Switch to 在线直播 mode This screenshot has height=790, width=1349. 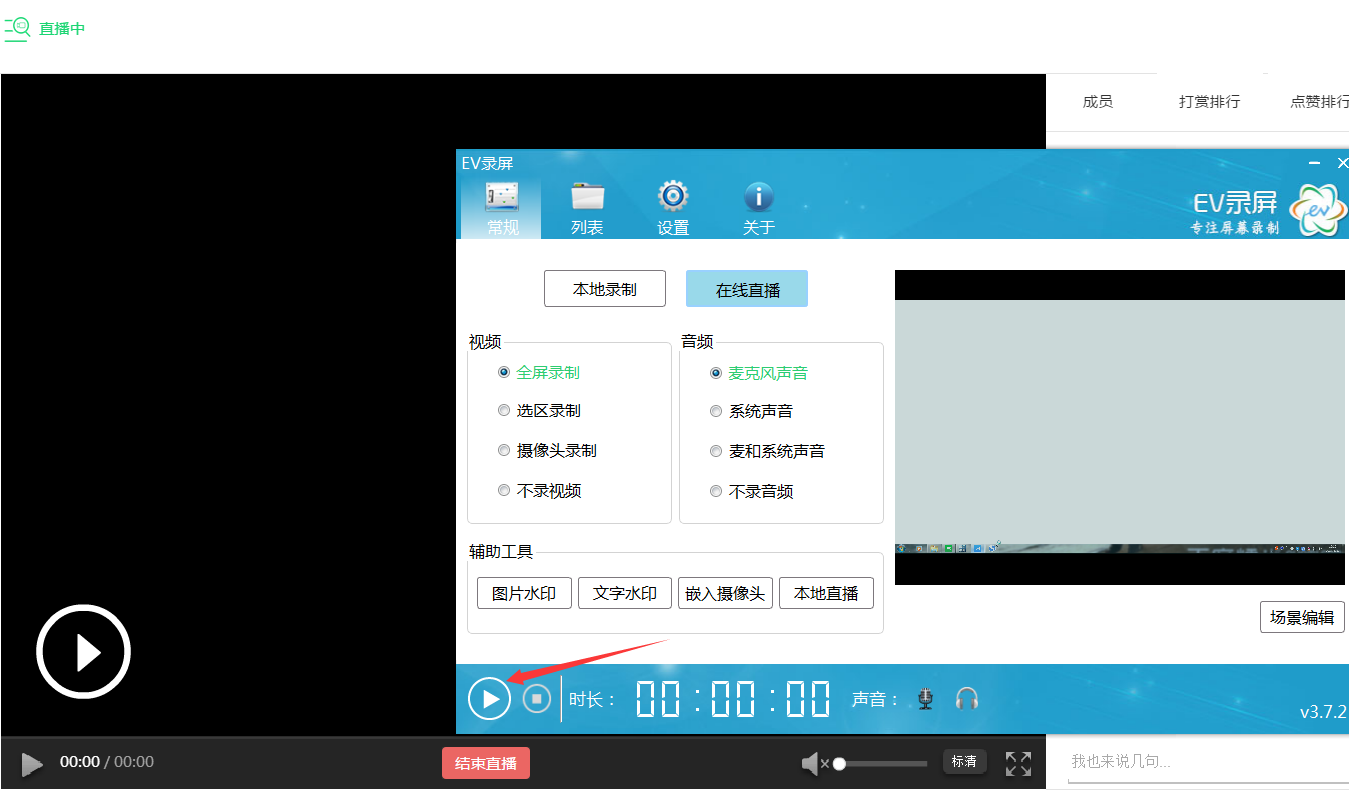pyautogui.click(x=747, y=289)
